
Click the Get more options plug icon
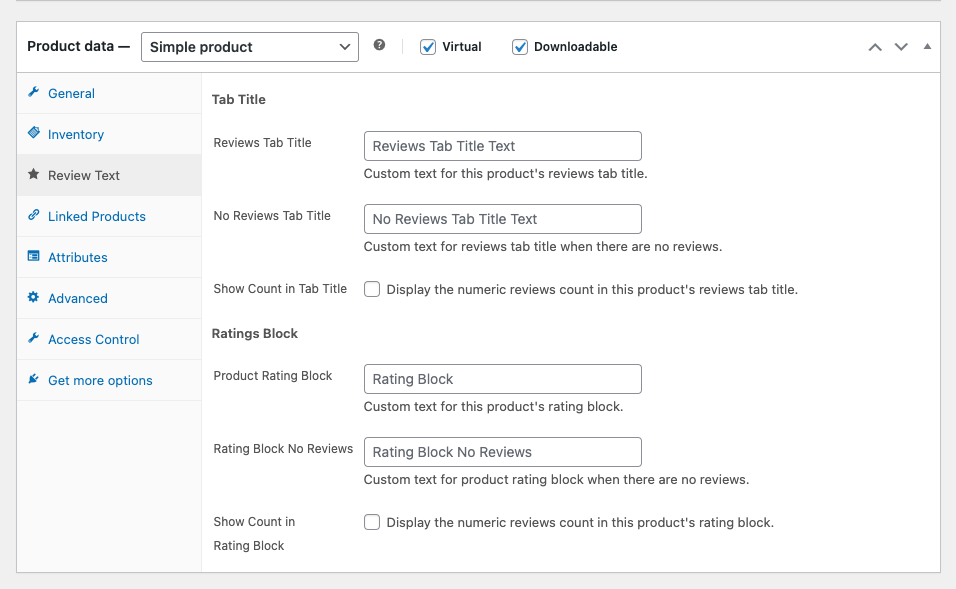pyautogui.click(x=34, y=380)
